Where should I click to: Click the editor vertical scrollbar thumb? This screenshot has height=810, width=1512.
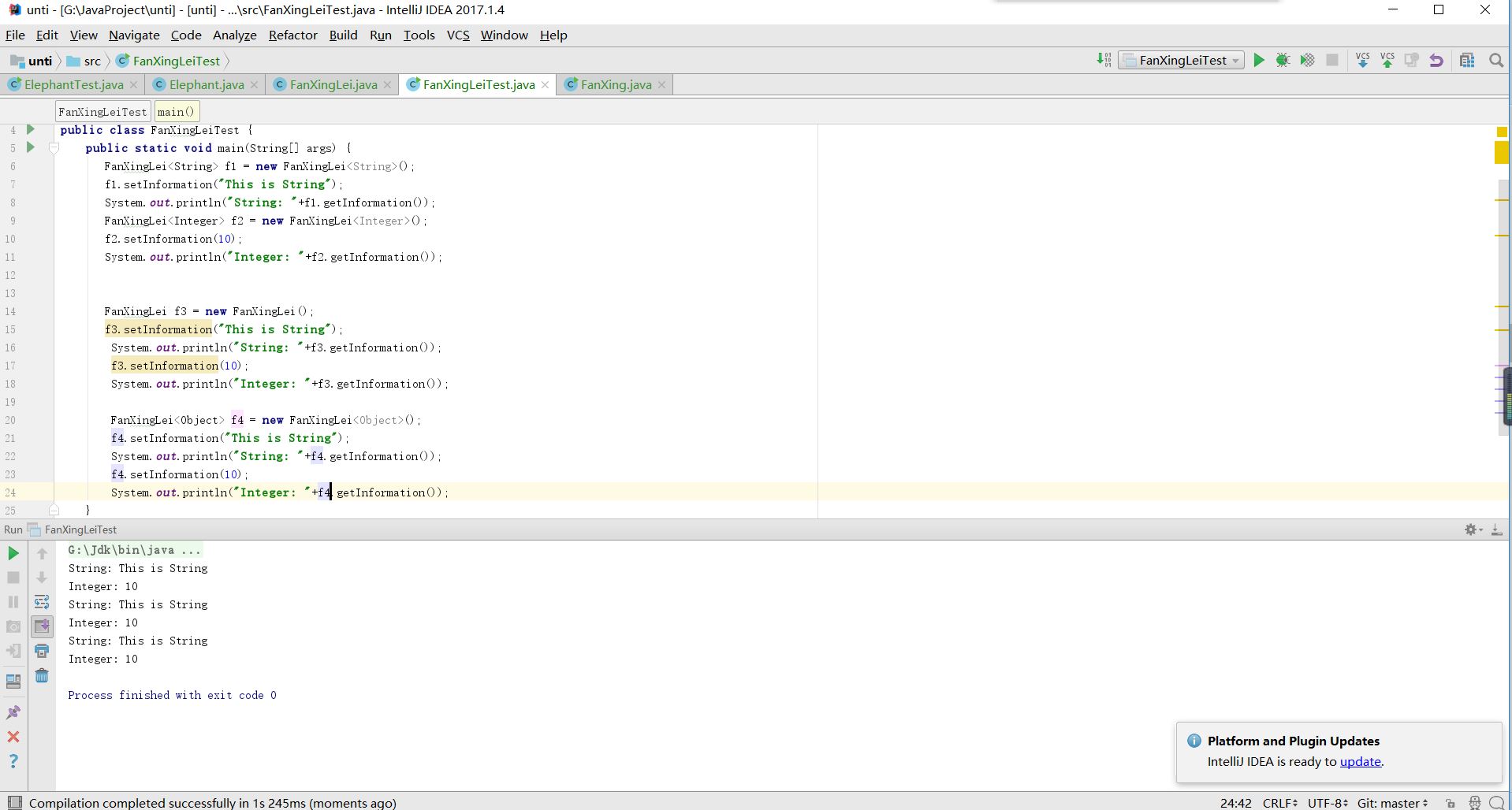1504,307
